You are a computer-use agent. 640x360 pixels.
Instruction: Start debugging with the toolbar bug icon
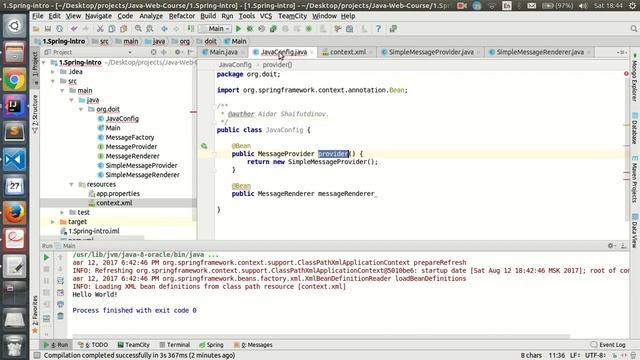click(x=250, y=29)
